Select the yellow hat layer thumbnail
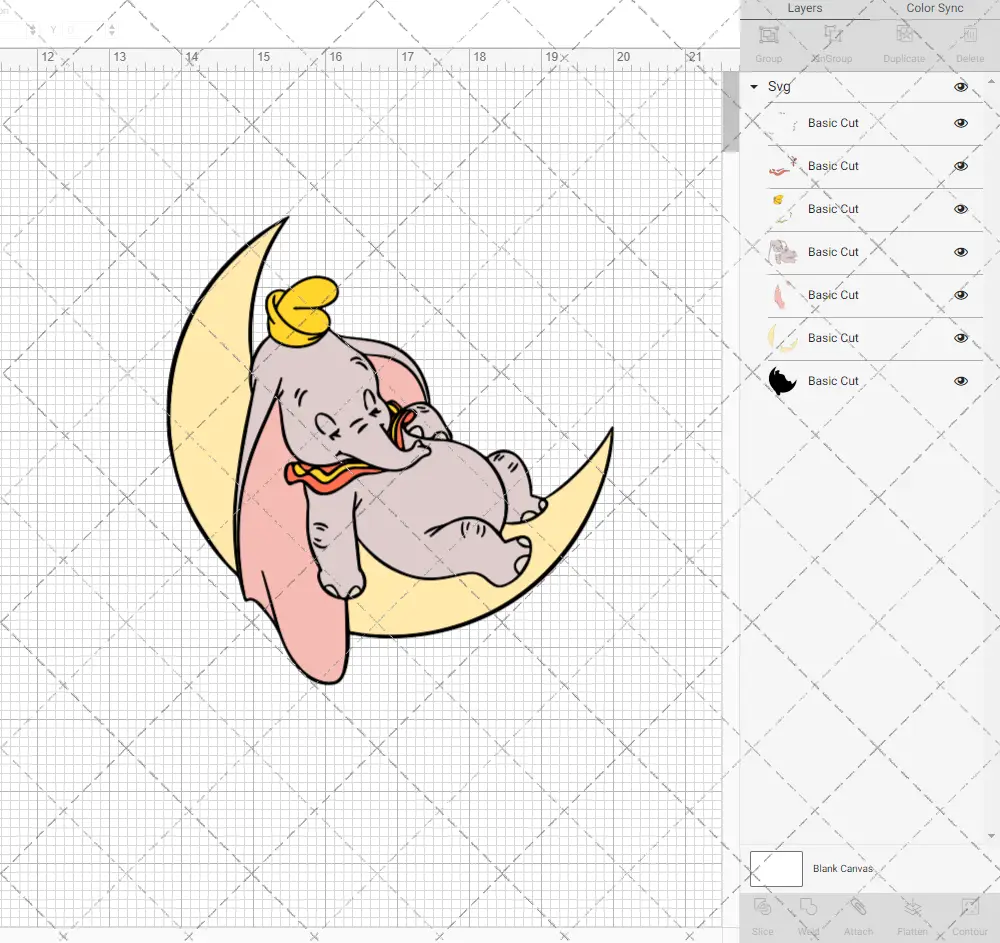 pos(783,208)
